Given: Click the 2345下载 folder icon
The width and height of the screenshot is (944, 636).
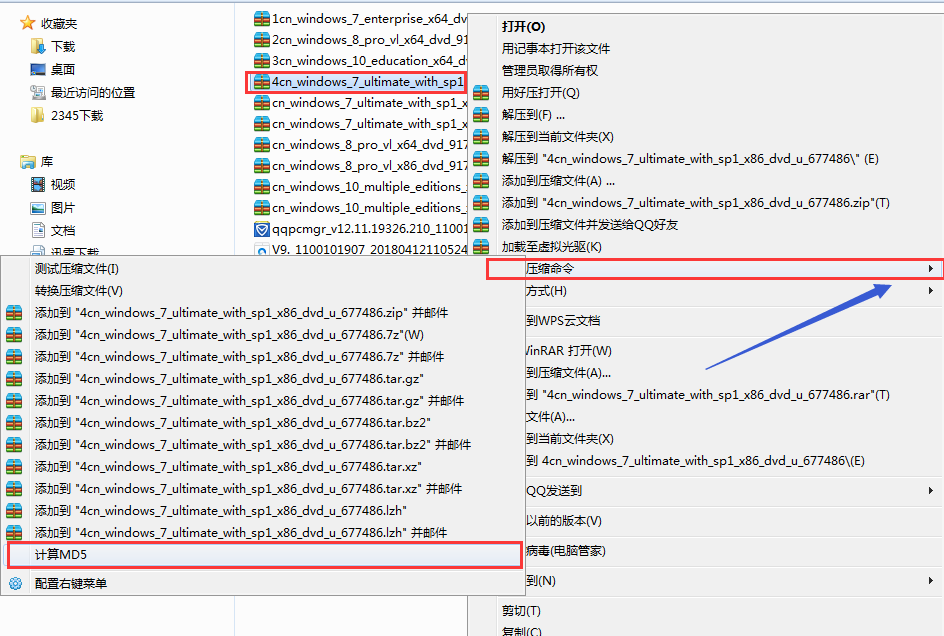Looking at the screenshot, I should (x=38, y=116).
